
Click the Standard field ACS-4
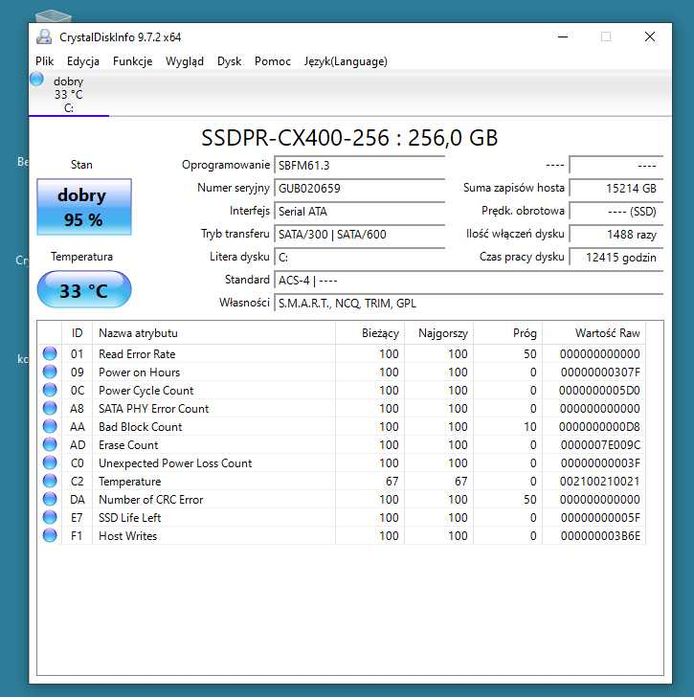pos(469,280)
